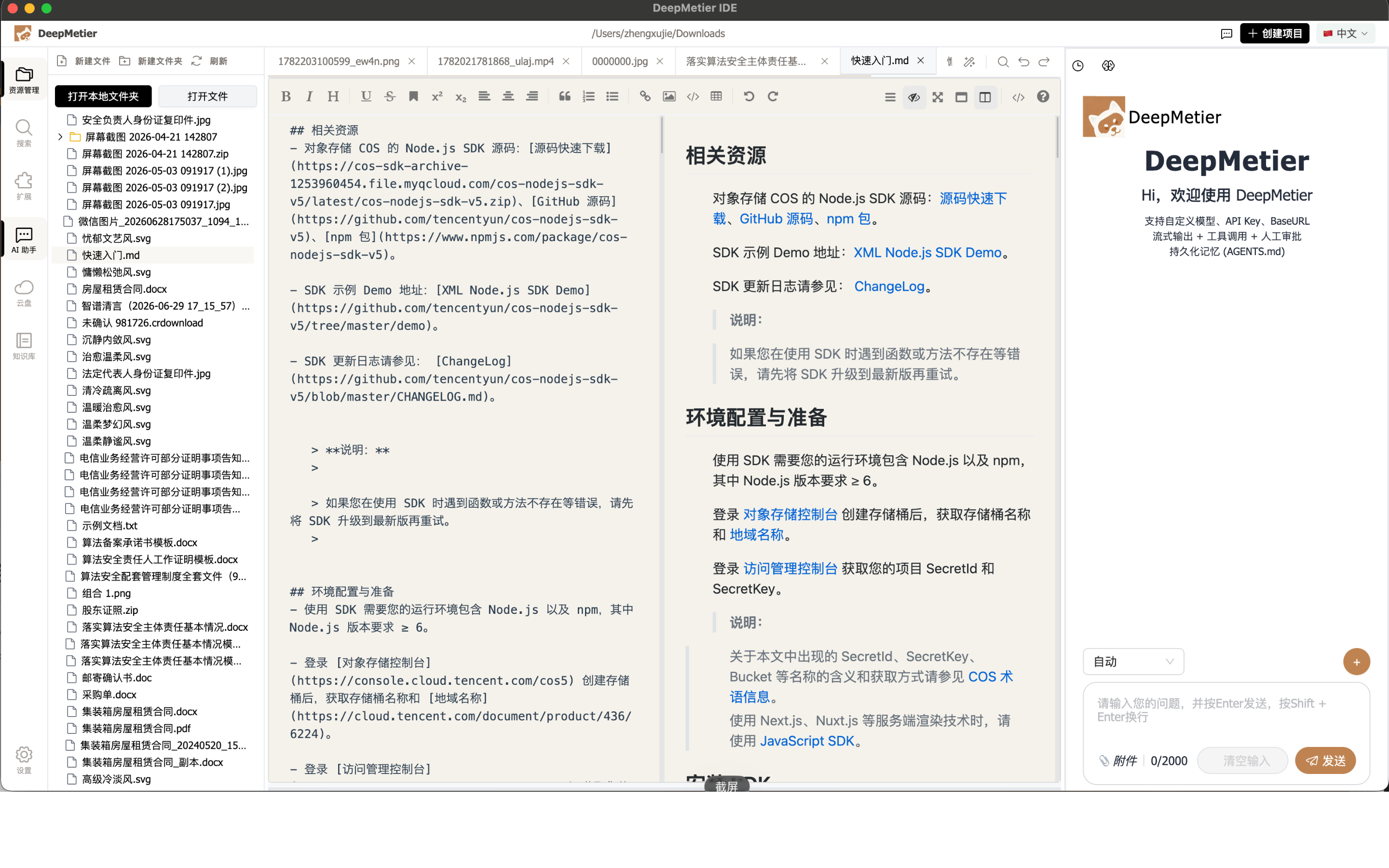The height and width of the screenshot is (868, 1389).
Task: Open the XML Node.js SDK Demo link
Action: pyautogui.click(x=927, y=252)
